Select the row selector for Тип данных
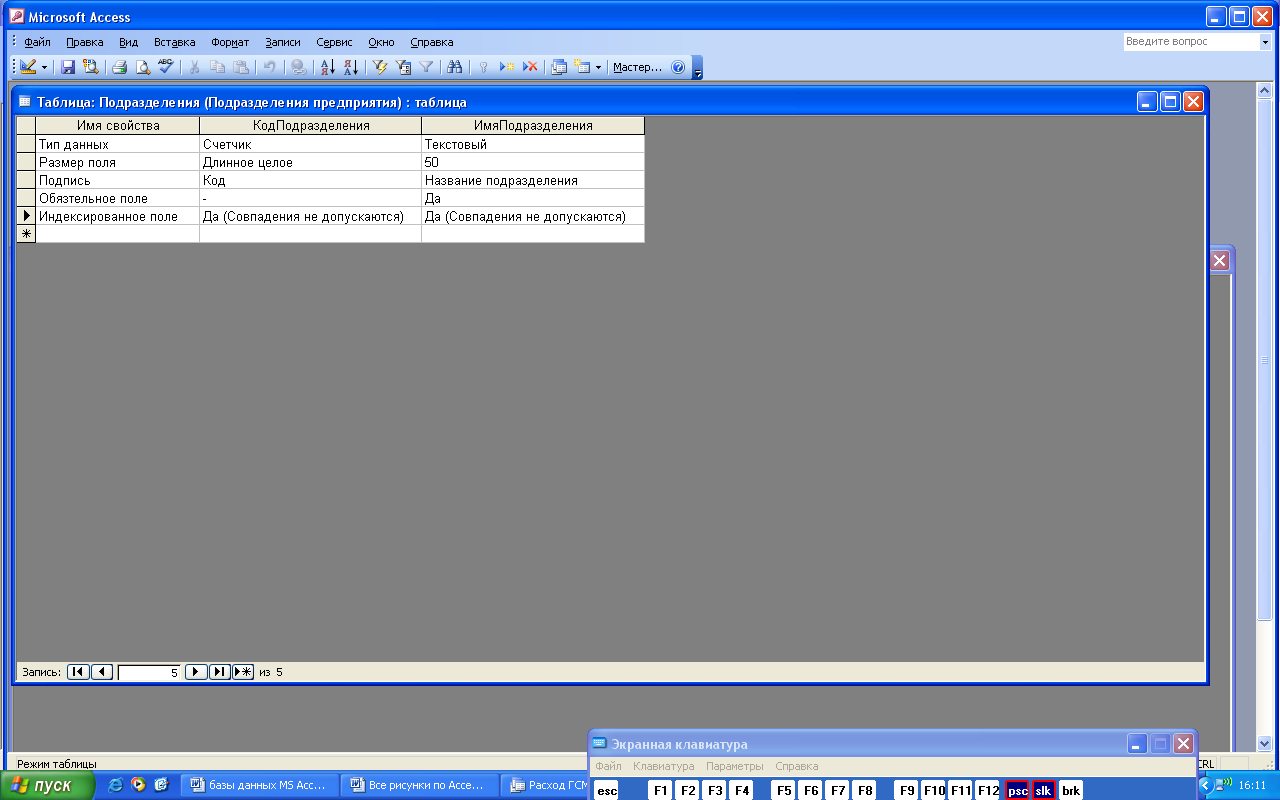 coord(26,144)
